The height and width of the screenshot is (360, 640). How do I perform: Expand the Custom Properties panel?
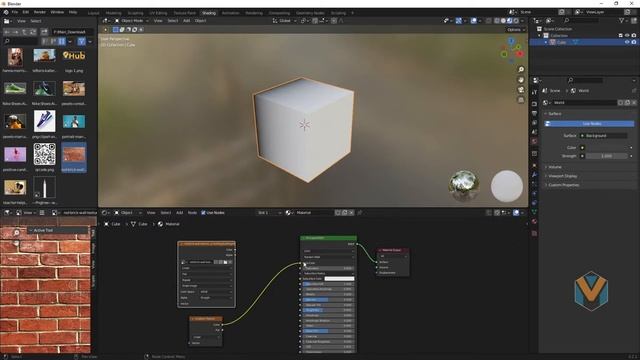click(563, 185)
